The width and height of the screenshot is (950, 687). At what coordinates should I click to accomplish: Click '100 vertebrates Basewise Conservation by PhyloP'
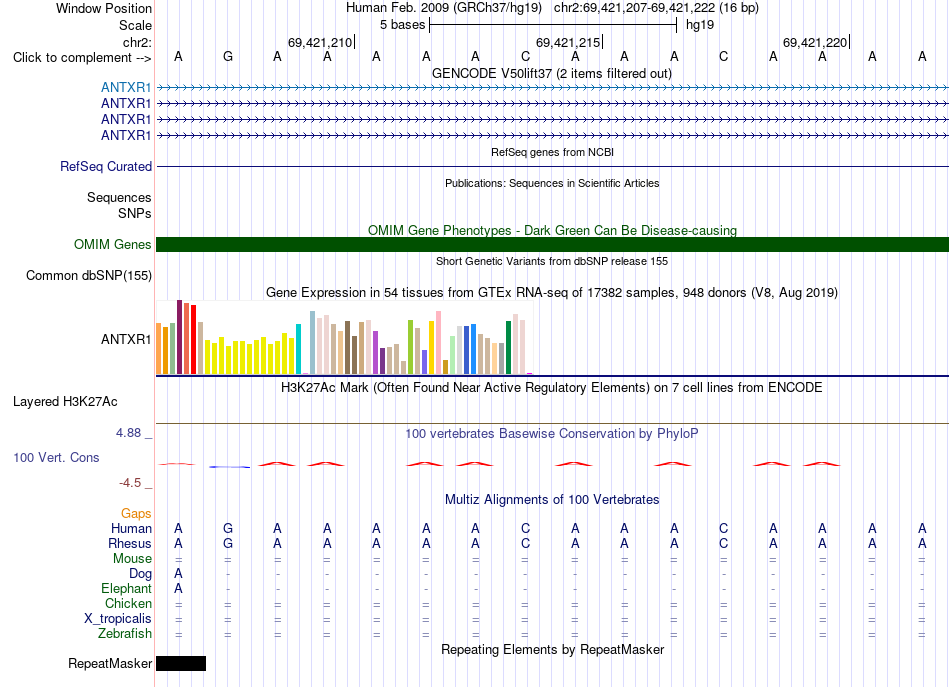point(552,434)
